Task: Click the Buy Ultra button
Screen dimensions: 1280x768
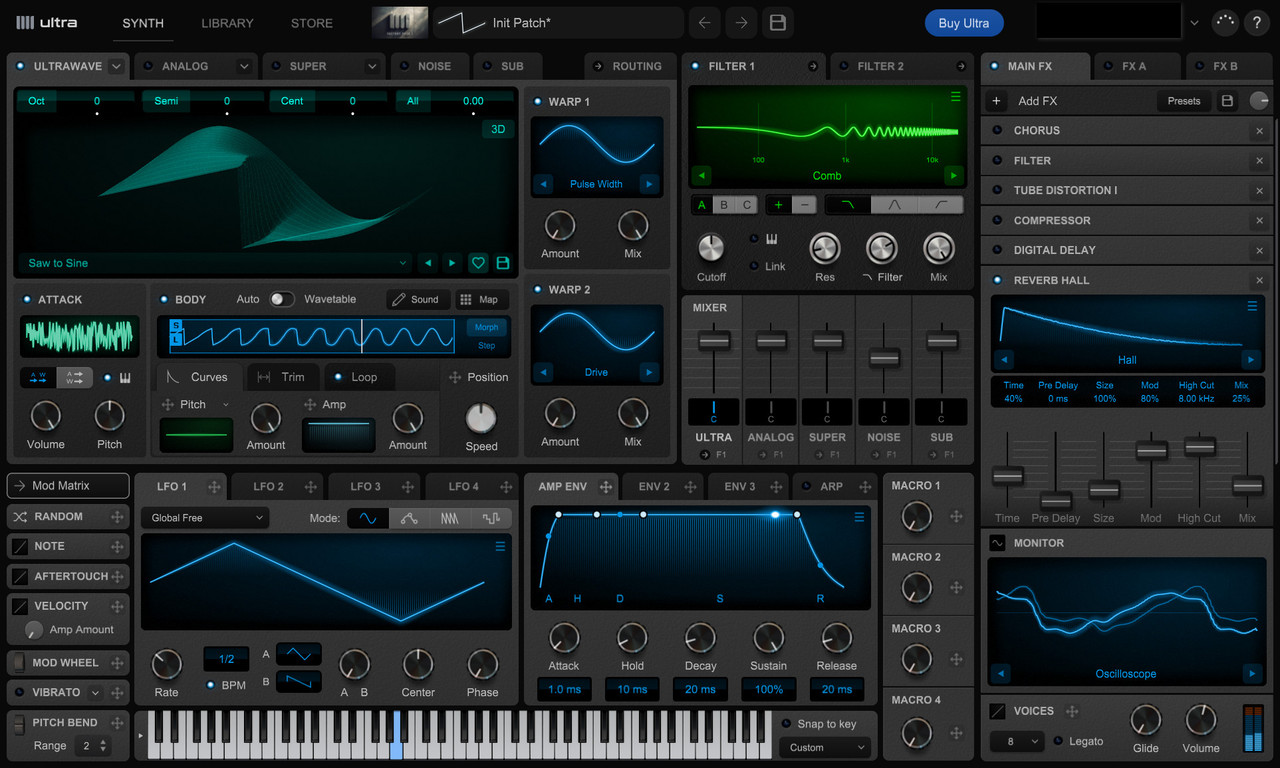Action: (963, 23)
